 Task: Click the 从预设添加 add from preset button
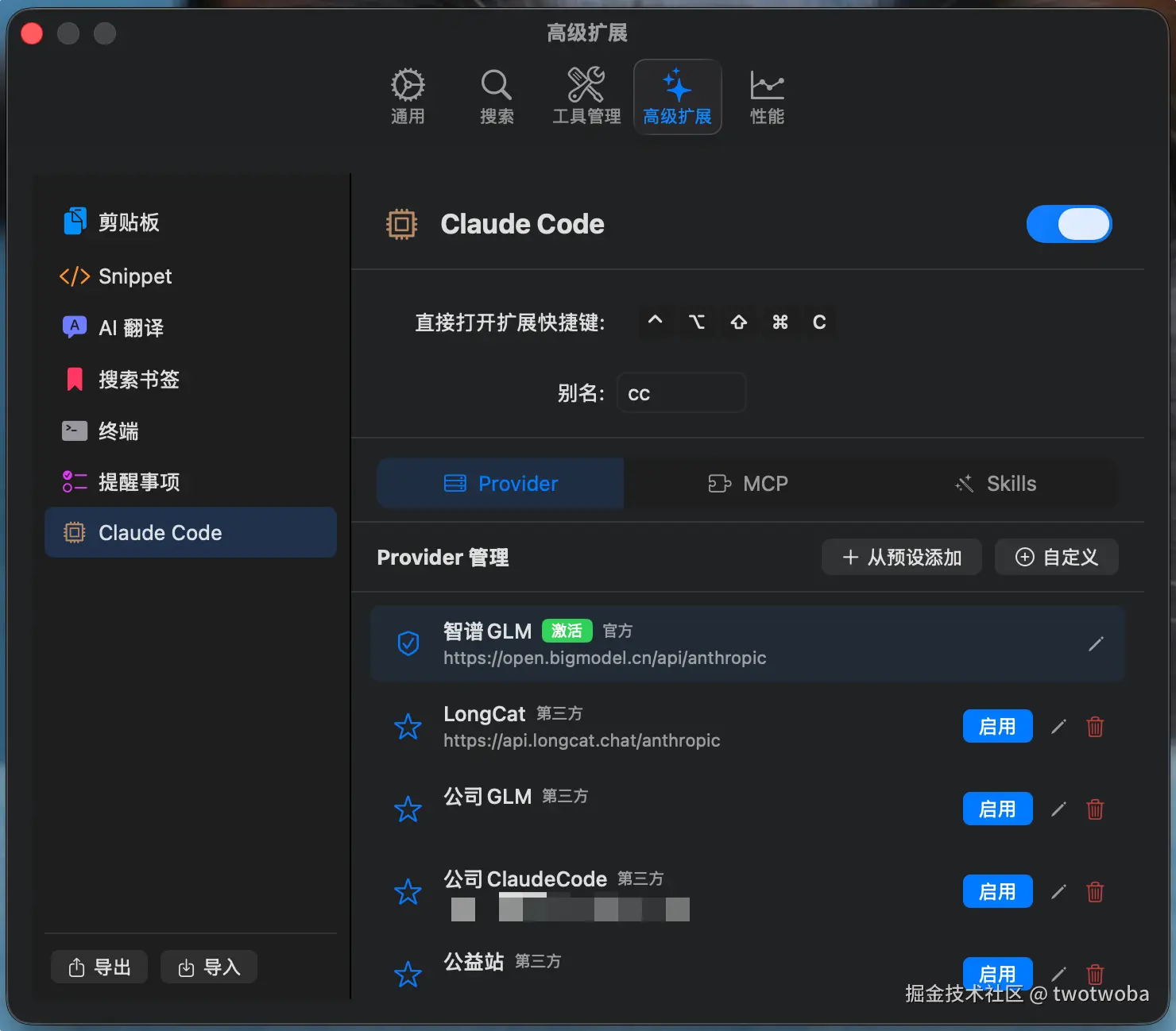(902, 557)
